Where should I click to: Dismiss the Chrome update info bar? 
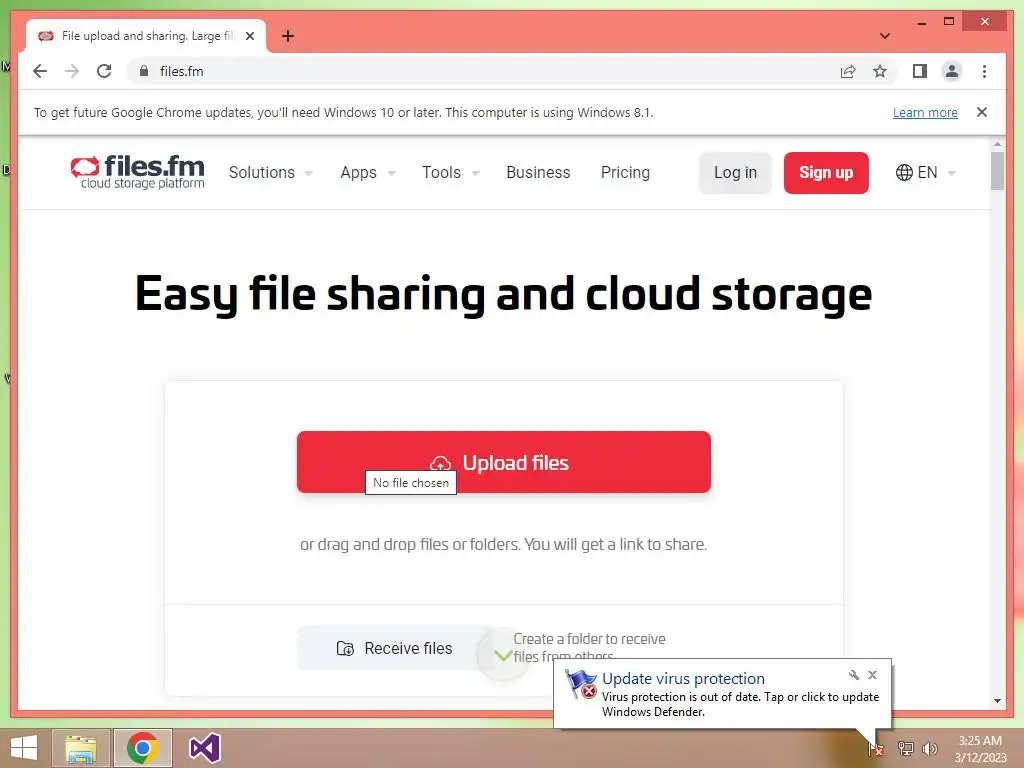pos(982,112)
